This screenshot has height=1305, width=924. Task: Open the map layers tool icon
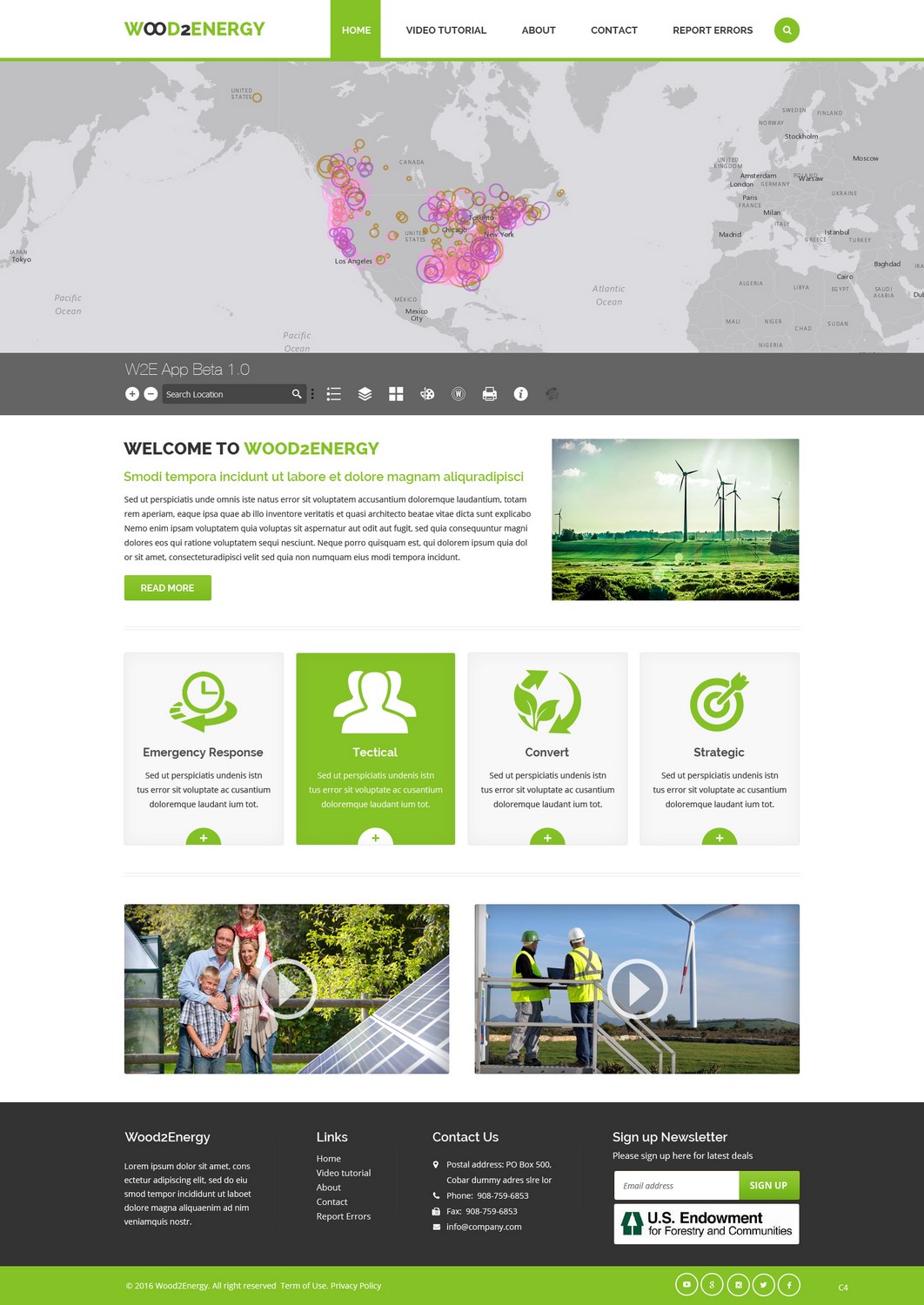tap(365, 394)
